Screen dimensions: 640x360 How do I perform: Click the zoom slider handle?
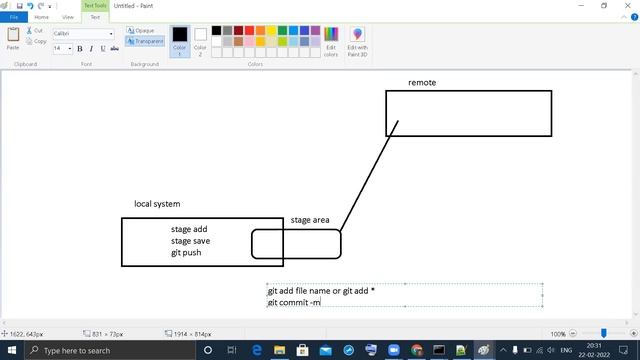point(604,333)
